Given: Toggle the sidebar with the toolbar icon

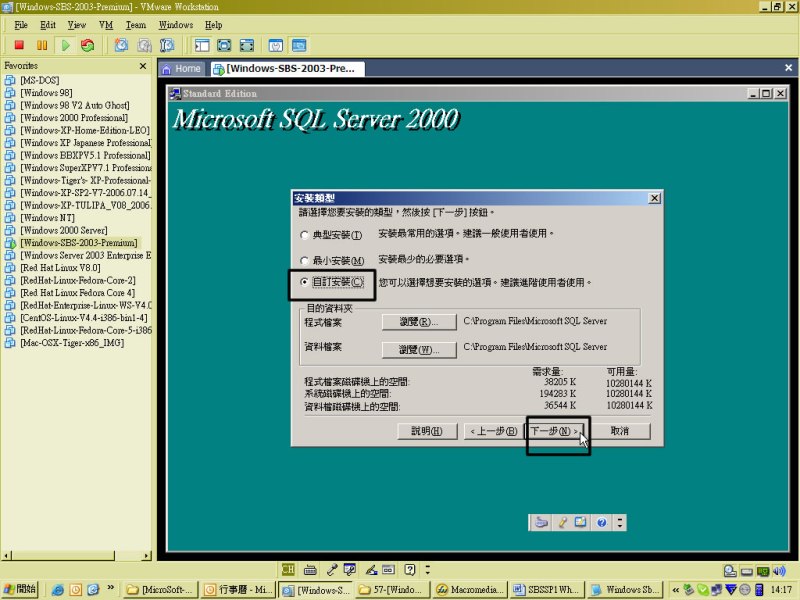Looking at the screenshot, I should coord(202,45).
